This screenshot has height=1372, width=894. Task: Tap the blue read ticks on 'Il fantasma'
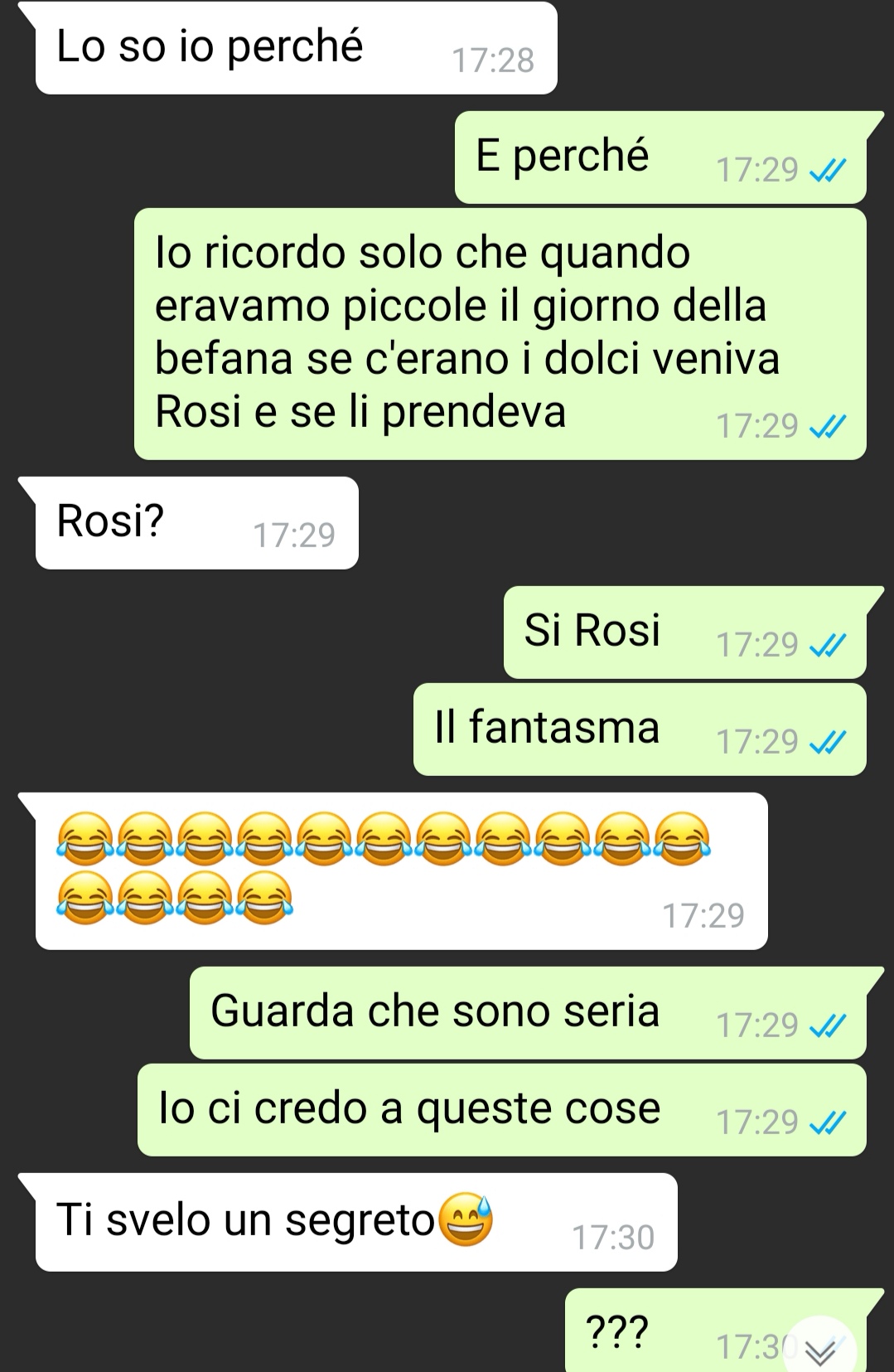coord(828,743)
